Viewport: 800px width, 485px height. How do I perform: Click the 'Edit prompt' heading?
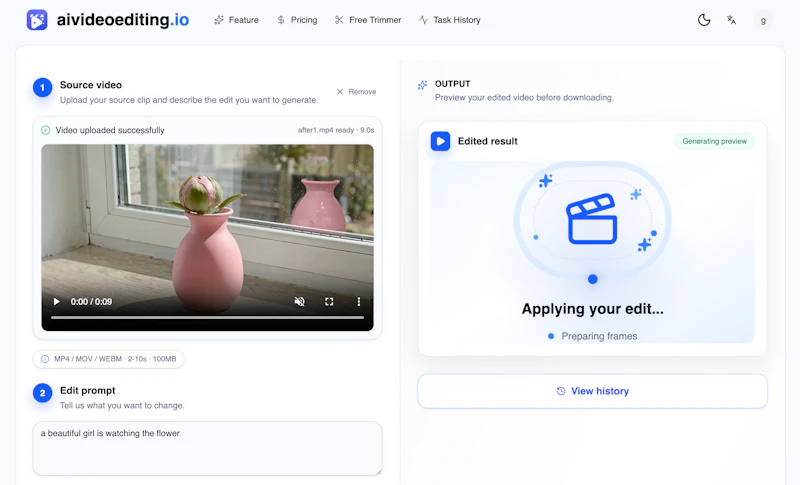click(x=88, y=390)
